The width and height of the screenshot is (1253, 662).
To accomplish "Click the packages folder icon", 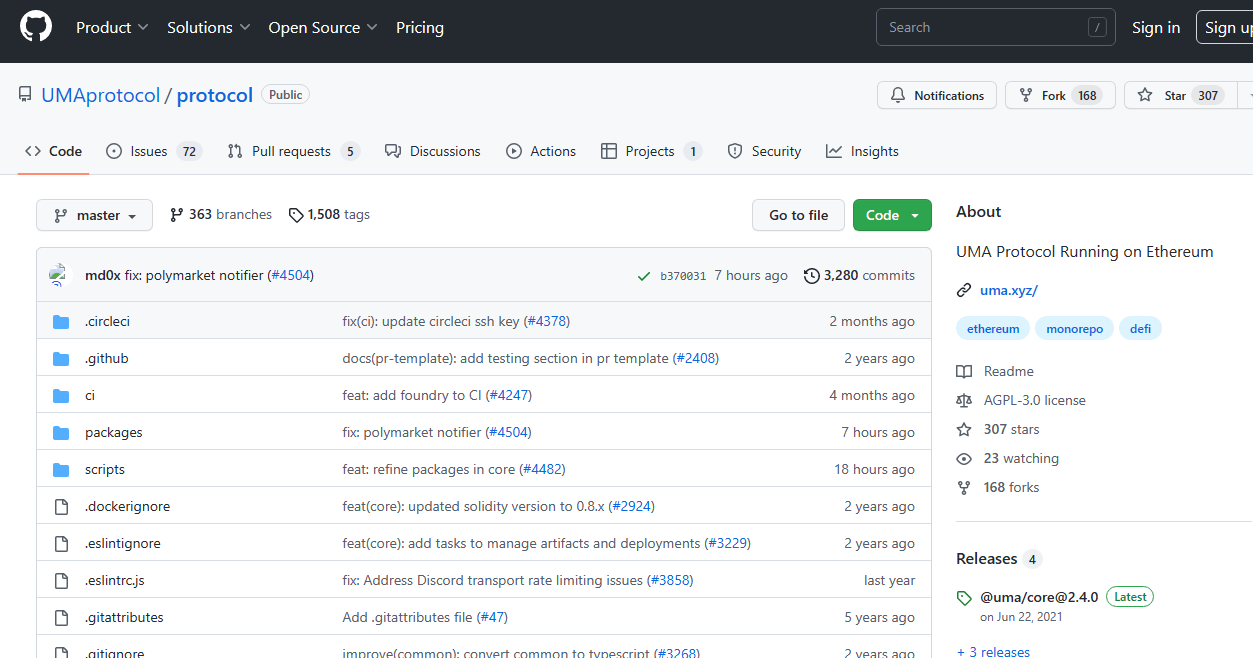I will [61, 433].
